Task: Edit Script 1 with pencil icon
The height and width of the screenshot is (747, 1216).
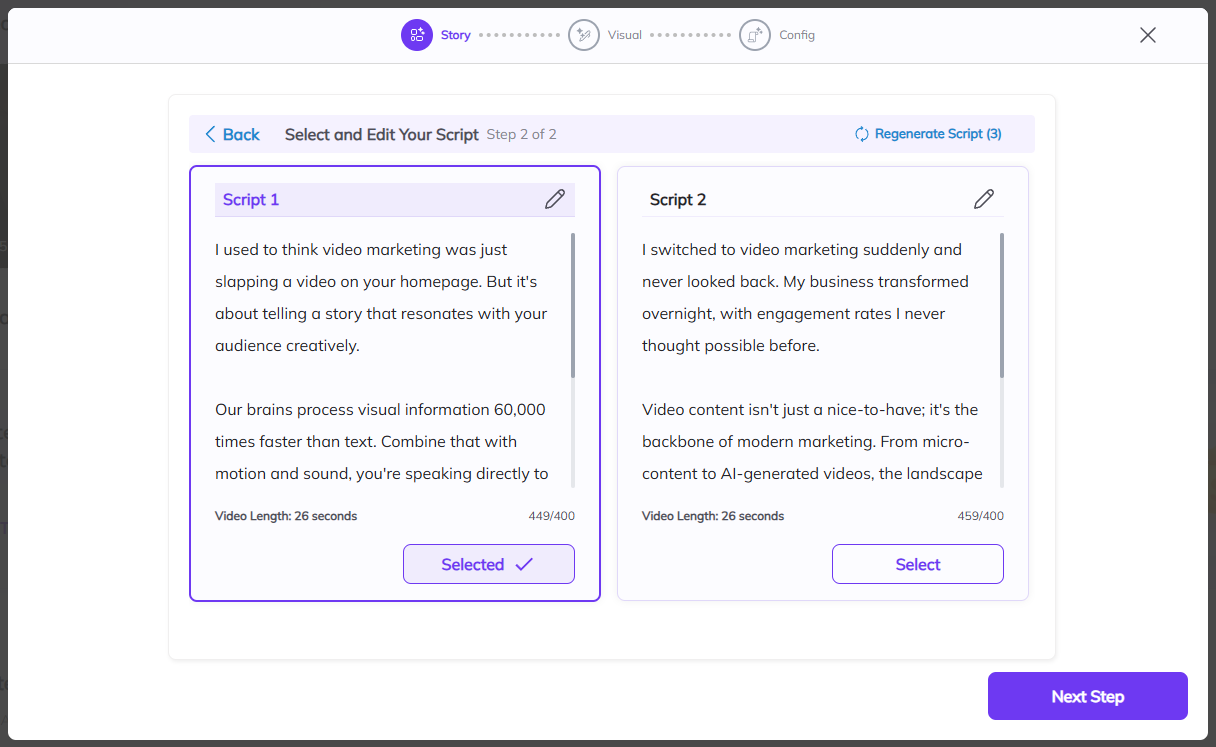Action: pyautogui.click(x=555, y=199)
